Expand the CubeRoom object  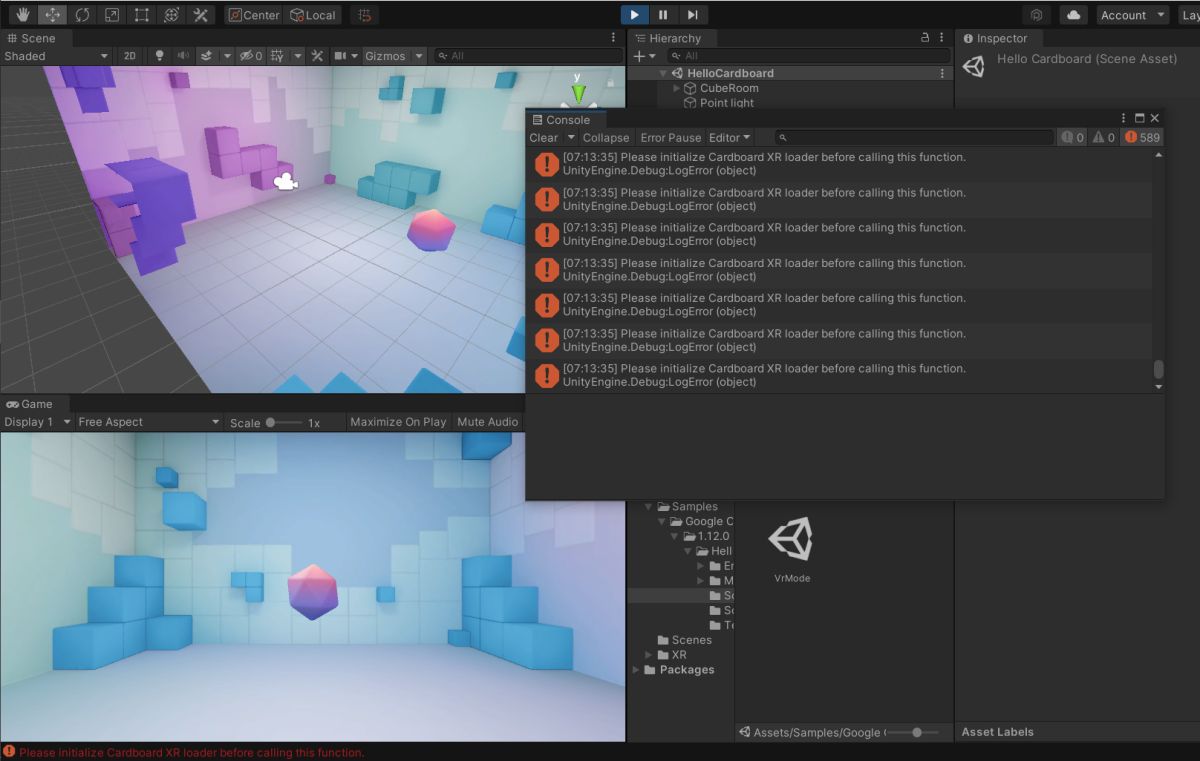[677, 88]
